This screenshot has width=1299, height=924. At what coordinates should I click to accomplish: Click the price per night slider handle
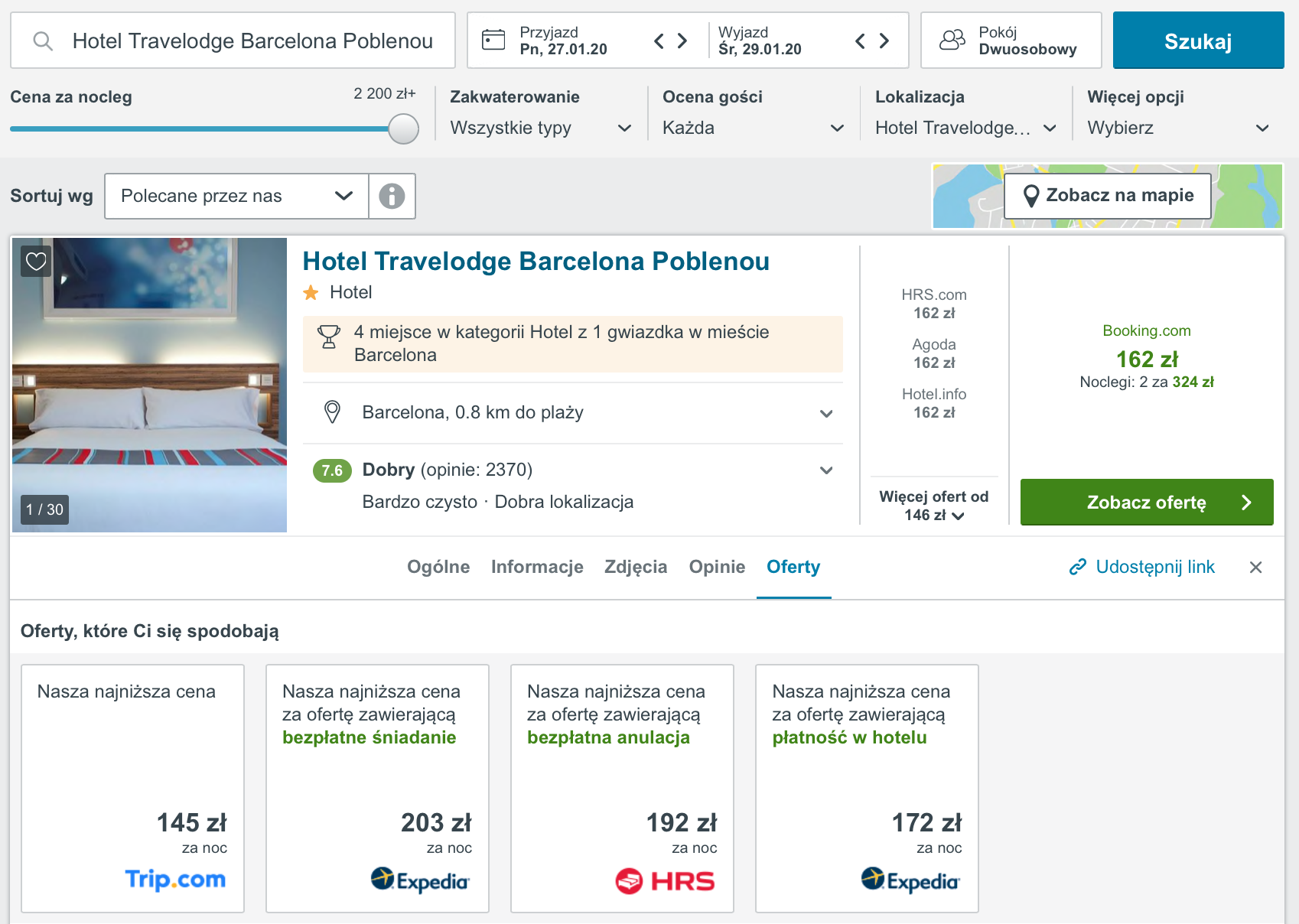403,129
